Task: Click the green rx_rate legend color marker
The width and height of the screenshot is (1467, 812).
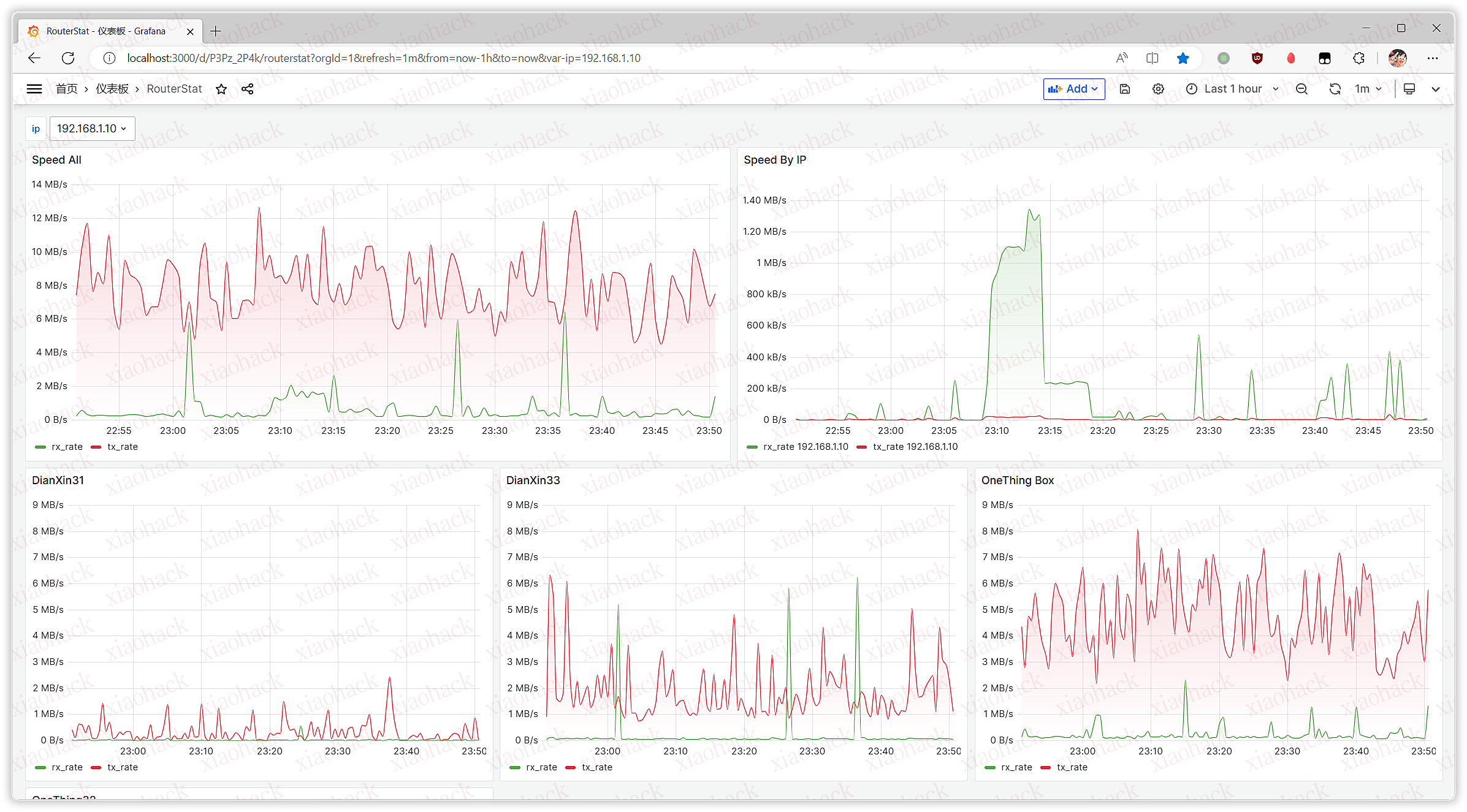Action: click(x=40, y=447)
